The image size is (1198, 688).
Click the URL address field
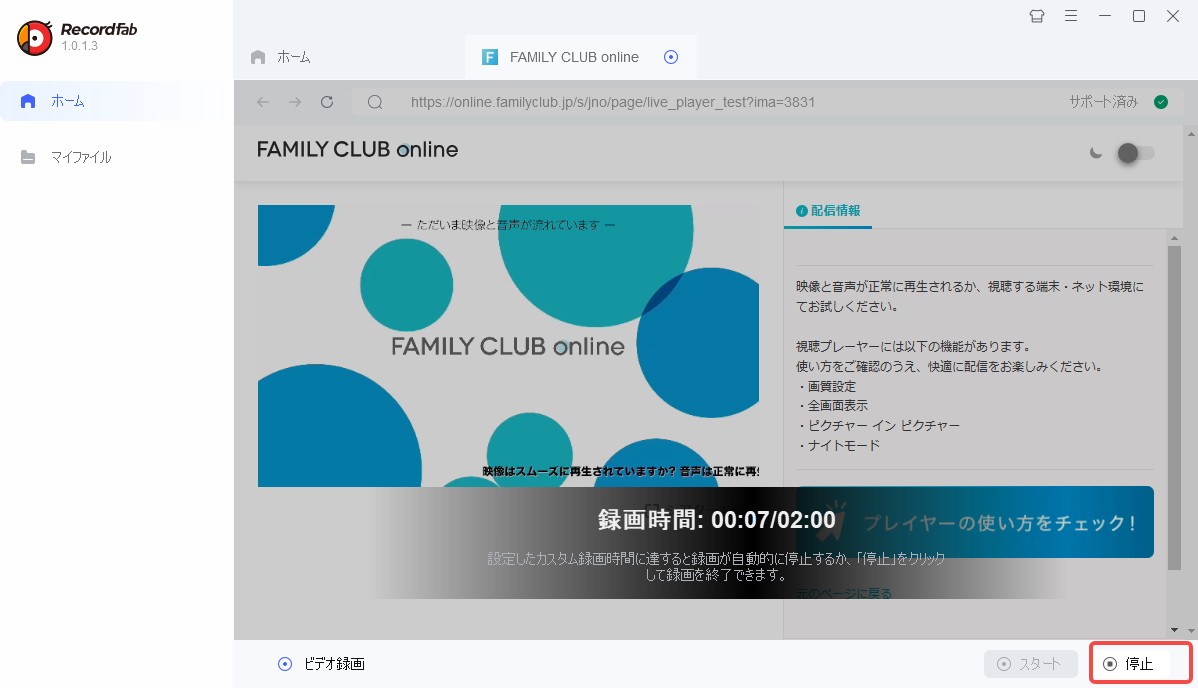point(613,102)
